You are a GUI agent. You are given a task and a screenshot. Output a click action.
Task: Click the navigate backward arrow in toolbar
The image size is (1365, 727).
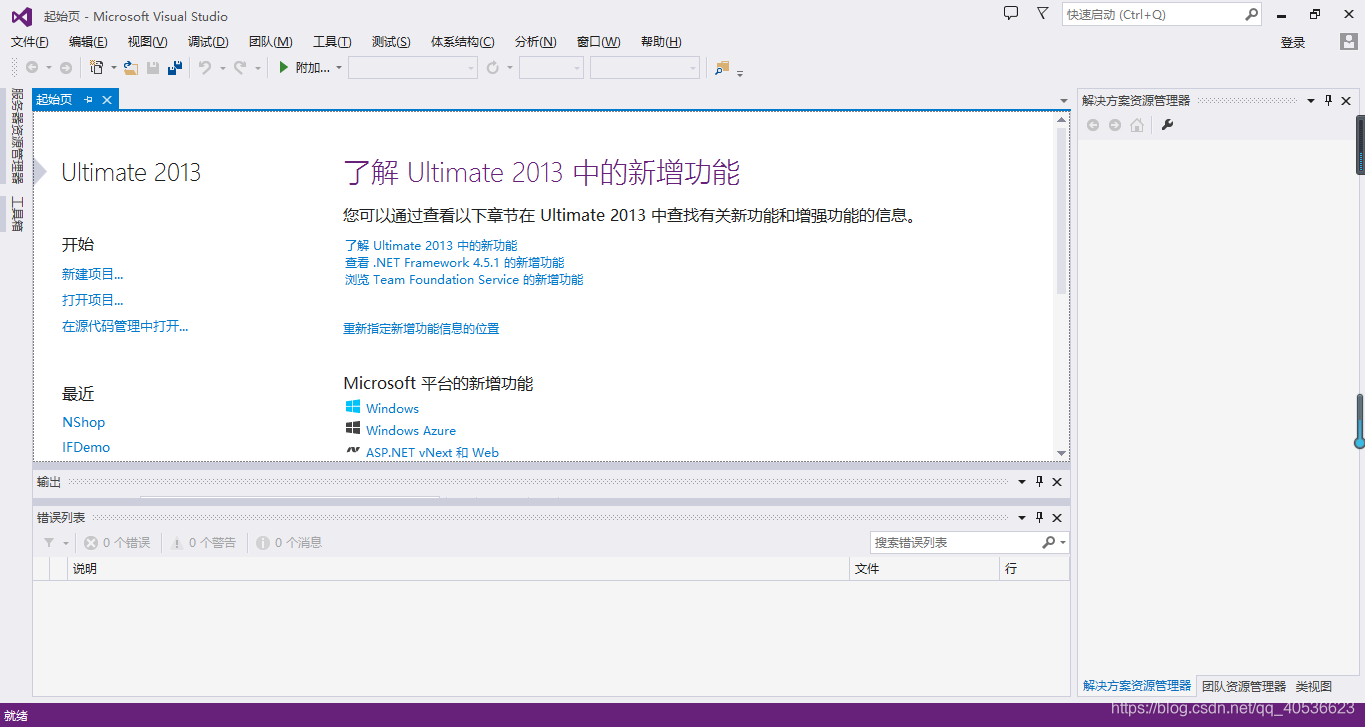[x=32, y=68]
